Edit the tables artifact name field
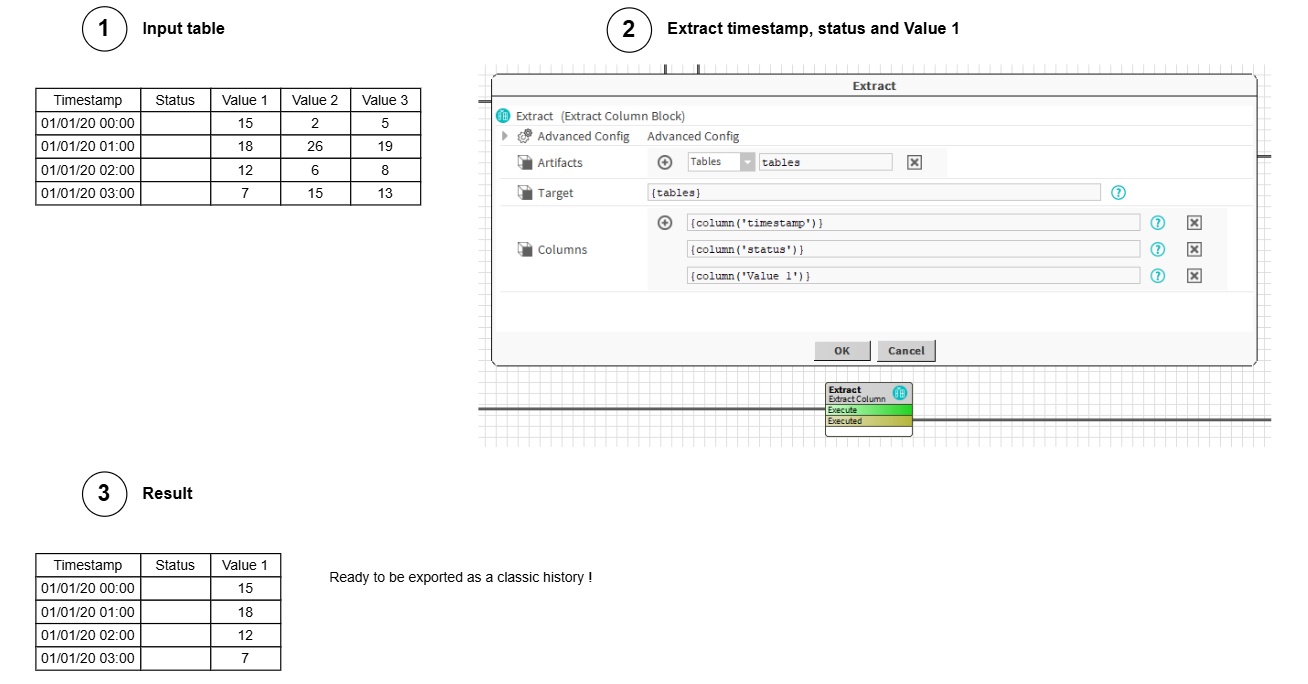1308x684 pixels. (x=825, y=162)
